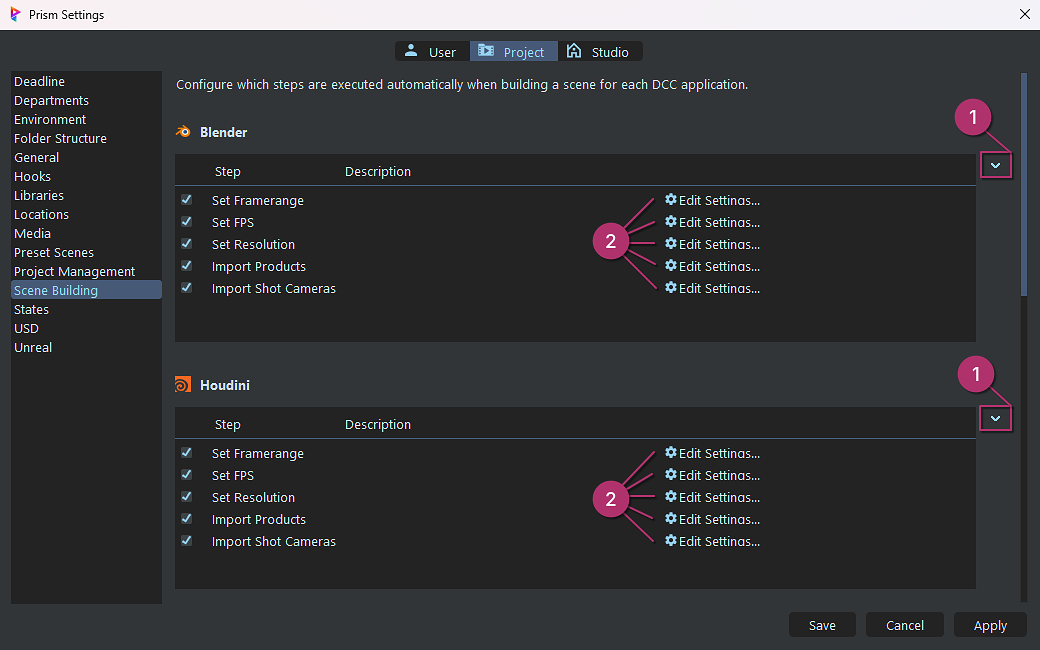1040x650 pixels.
Task: Click the Prism logo in title bar
Action: [x=15, y=15]
